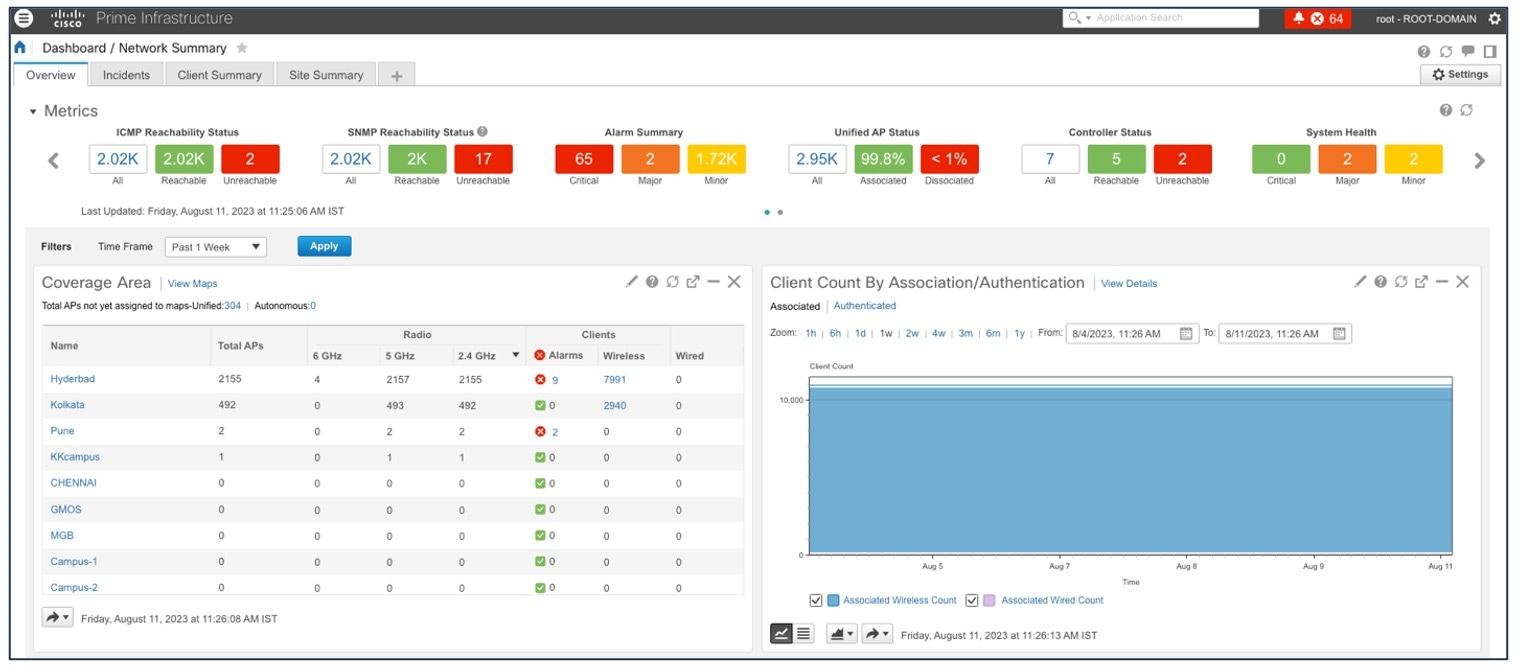Open the alarm bell notification badge
The height and width of the screenshot is (668, 1518).
1318,18
